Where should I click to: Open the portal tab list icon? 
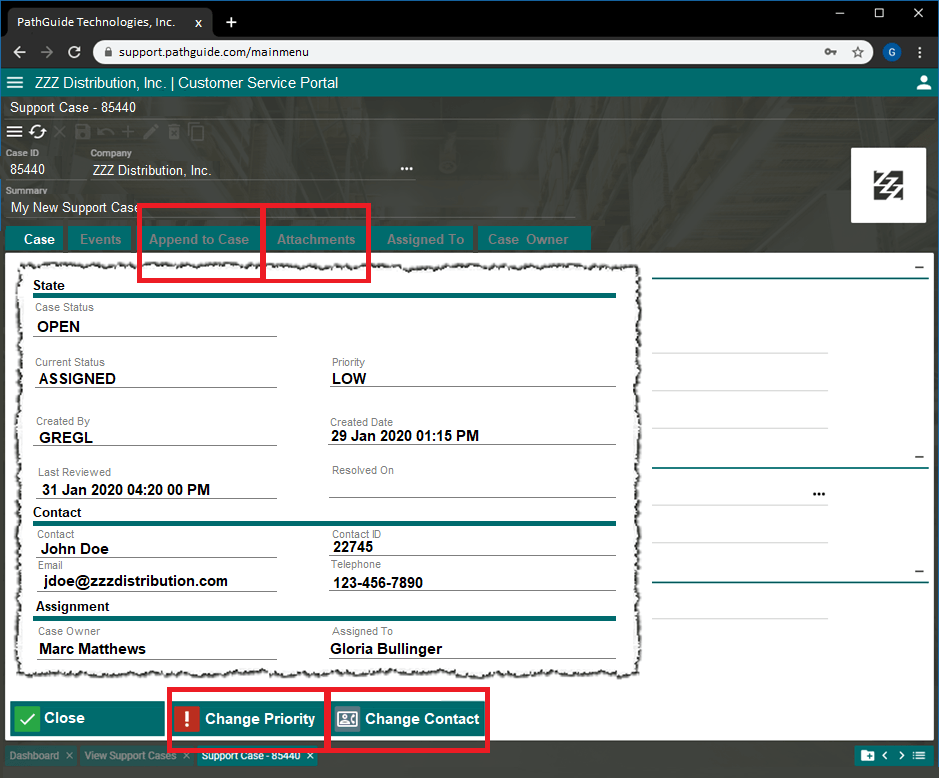point(919,755)
